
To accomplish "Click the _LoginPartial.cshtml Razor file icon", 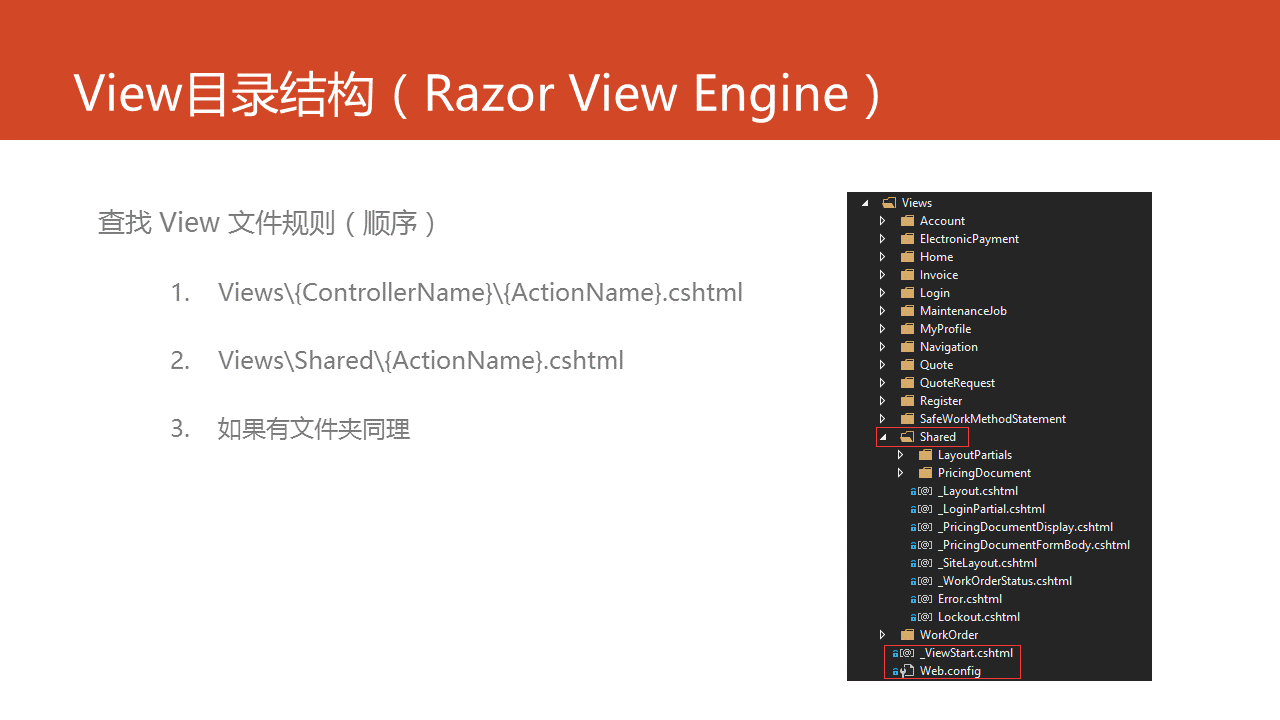I will [925, 509].
